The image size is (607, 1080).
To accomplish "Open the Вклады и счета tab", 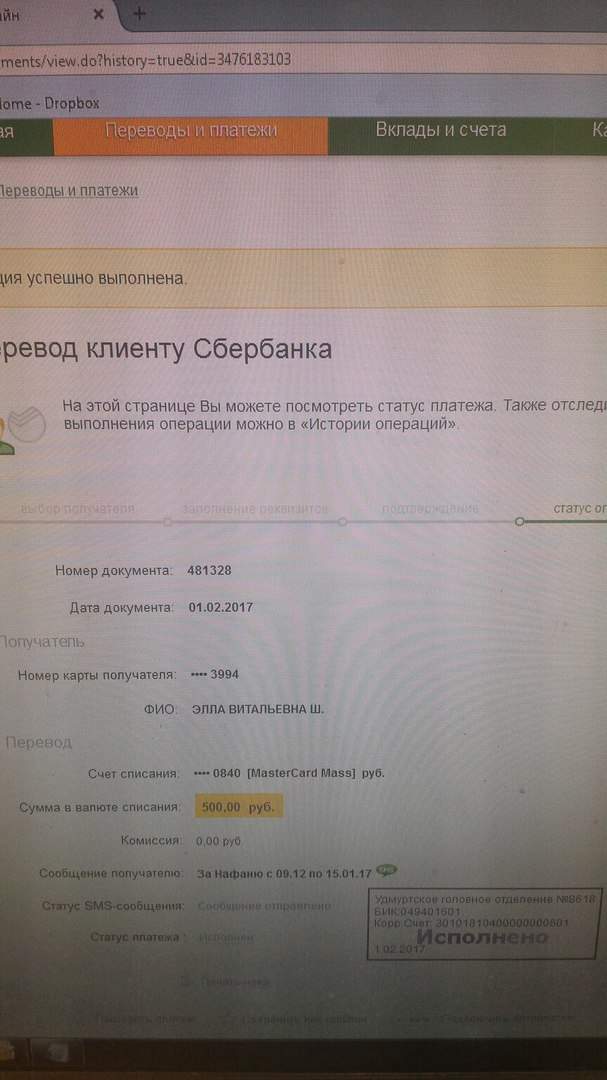I will click(x=441, y=130).
